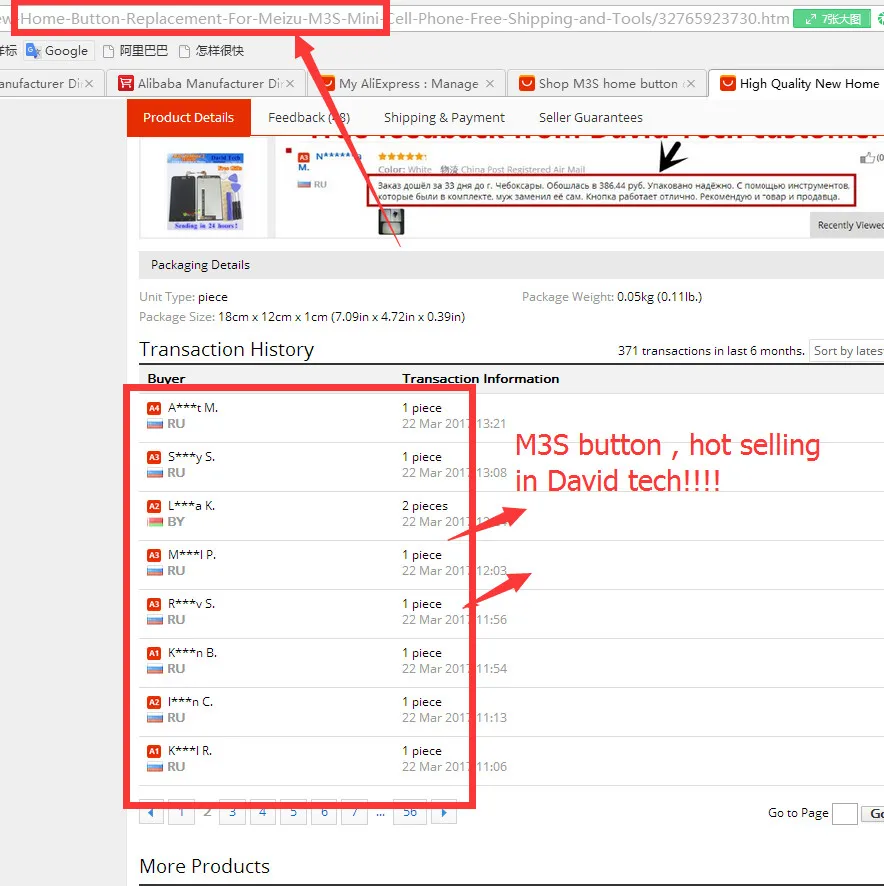
Task: Open the 阿里巴巴 bookmark
Action: pos(136,51)
